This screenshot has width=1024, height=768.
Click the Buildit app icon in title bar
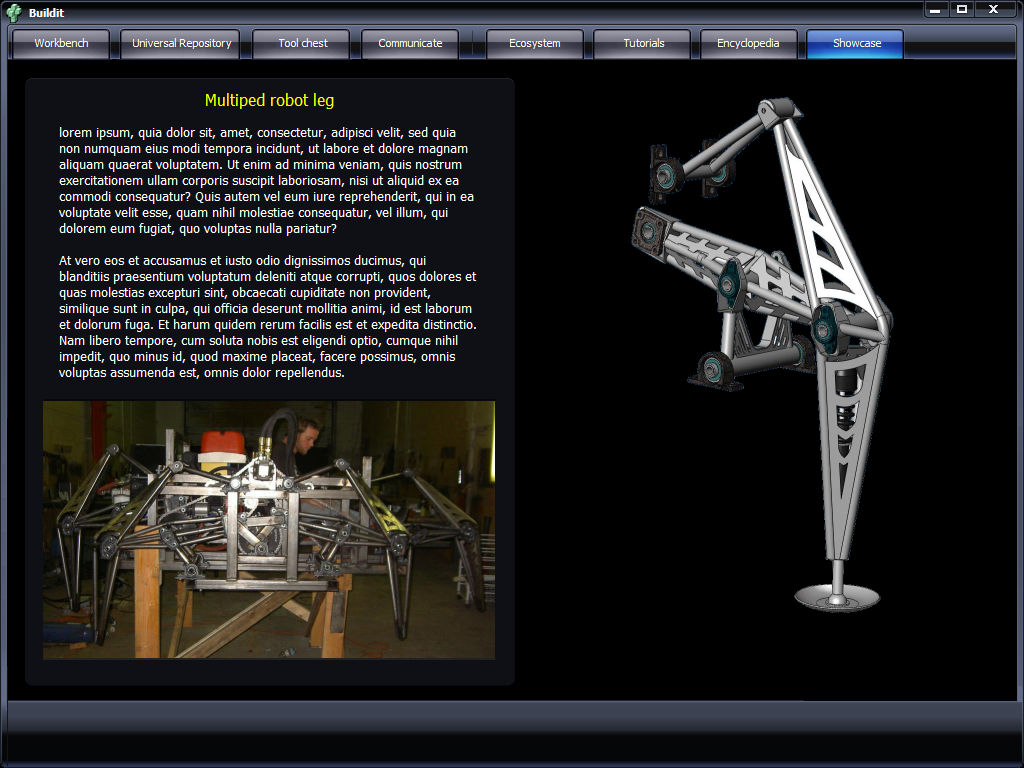[14, 12]
